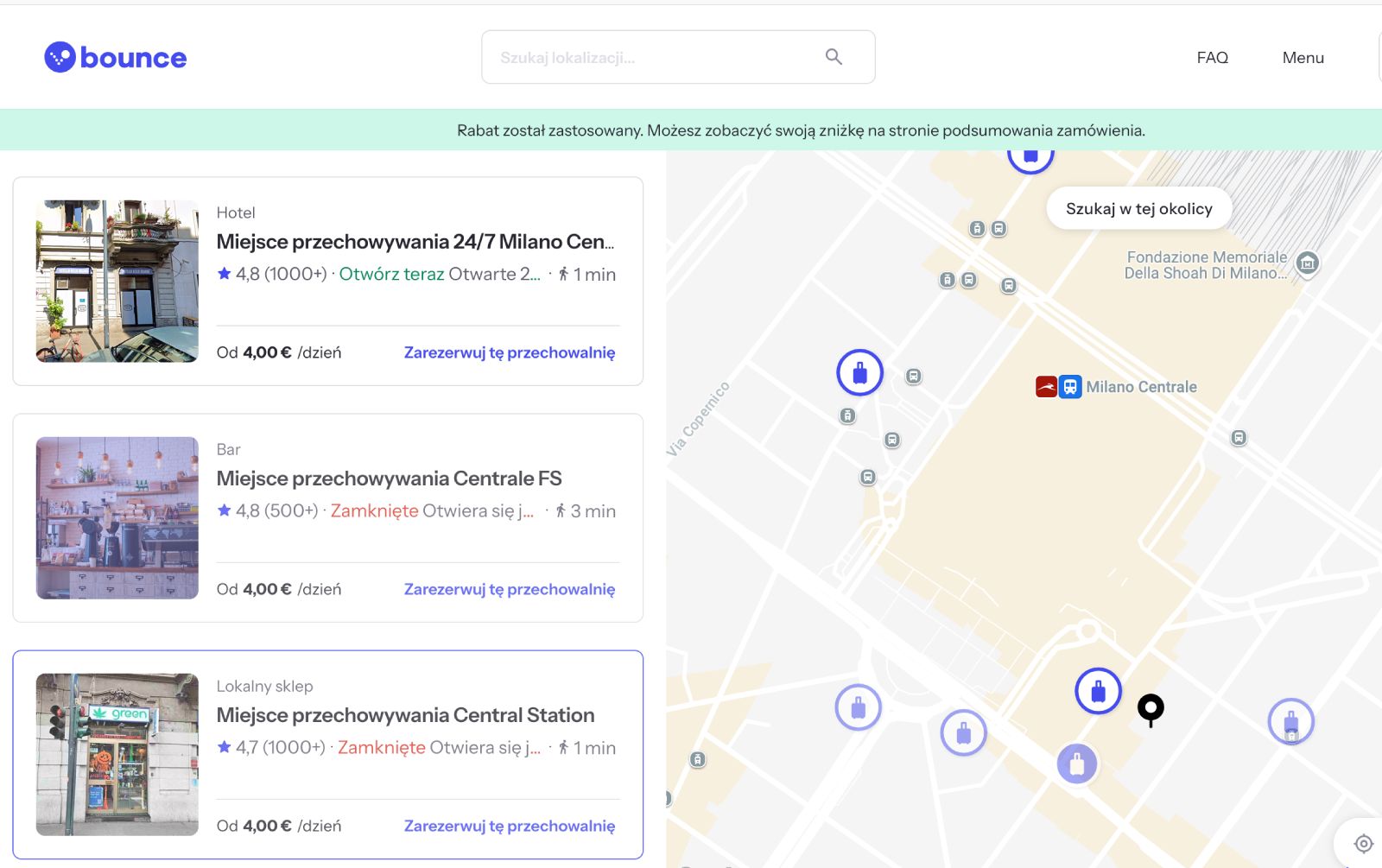The height and width of the screenshot is (868, 1382).
Task: Open the Centrale FS bar photo
Action: 117,517
